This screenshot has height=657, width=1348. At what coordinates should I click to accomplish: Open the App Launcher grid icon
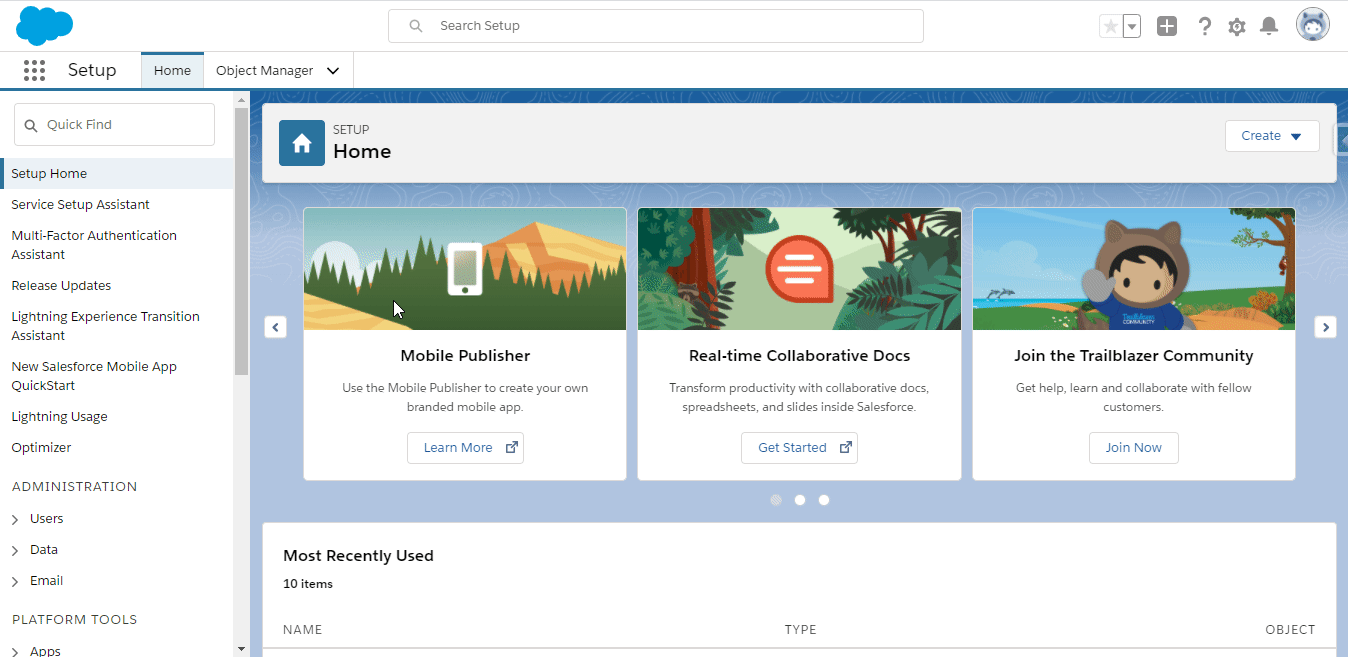[x=35, y=70]
